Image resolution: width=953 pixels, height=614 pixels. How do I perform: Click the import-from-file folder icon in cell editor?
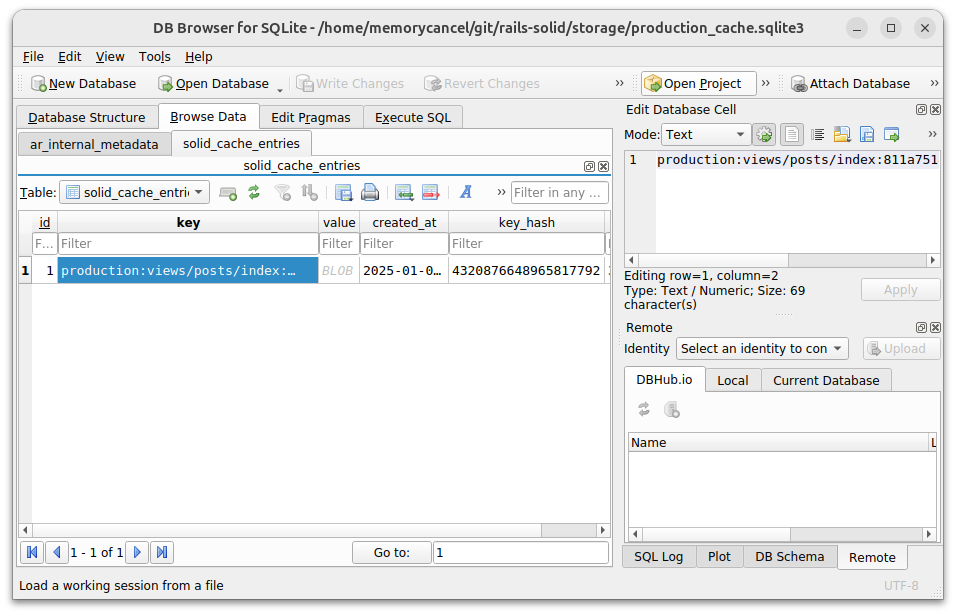tap(842, 134)
